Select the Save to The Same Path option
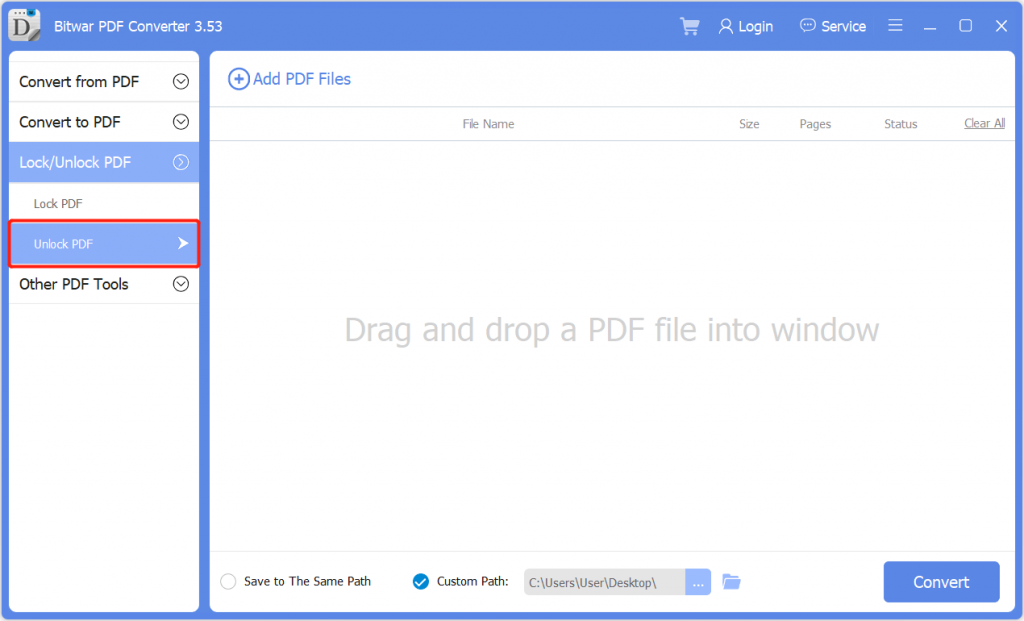 pos(228,581)
